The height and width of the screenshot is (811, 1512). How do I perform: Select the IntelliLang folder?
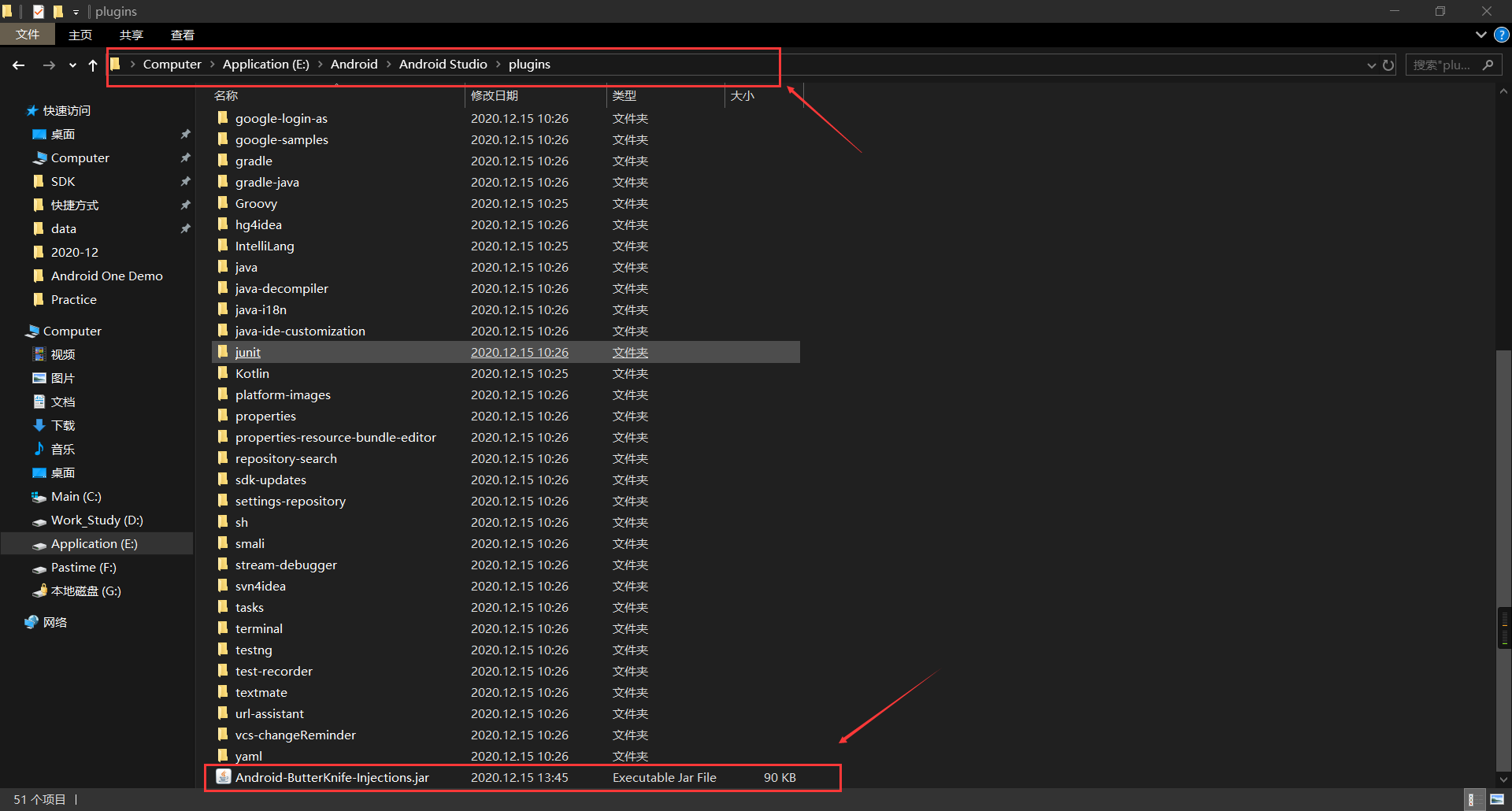[265, 246]
